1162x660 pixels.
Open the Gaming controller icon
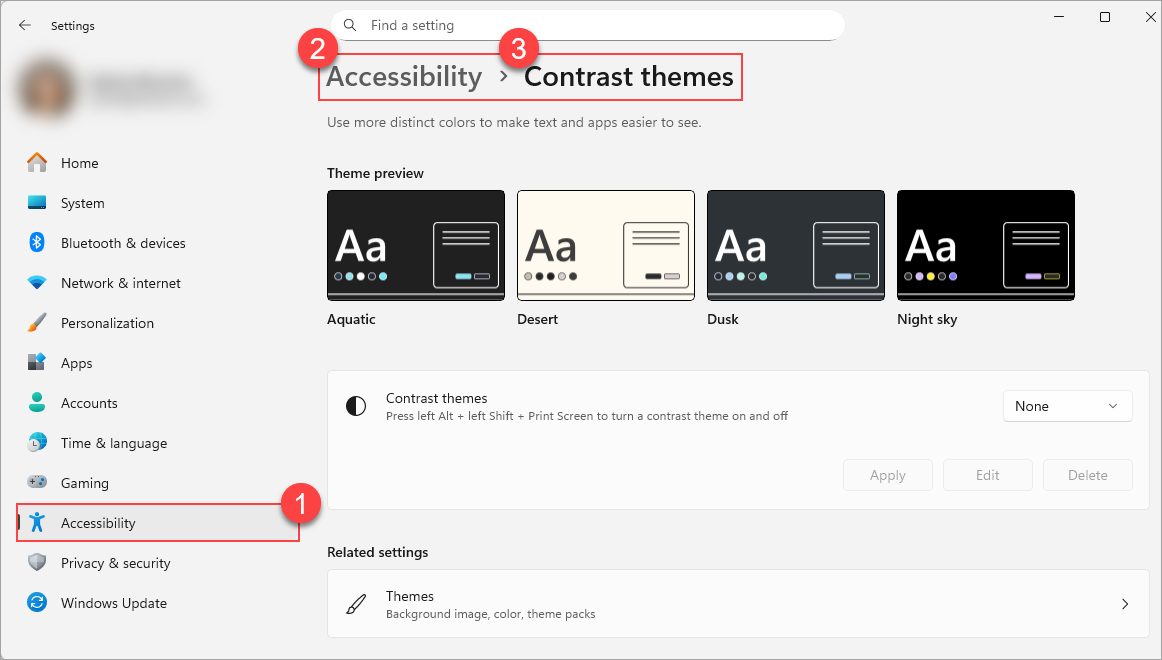(x=37, y=482)
